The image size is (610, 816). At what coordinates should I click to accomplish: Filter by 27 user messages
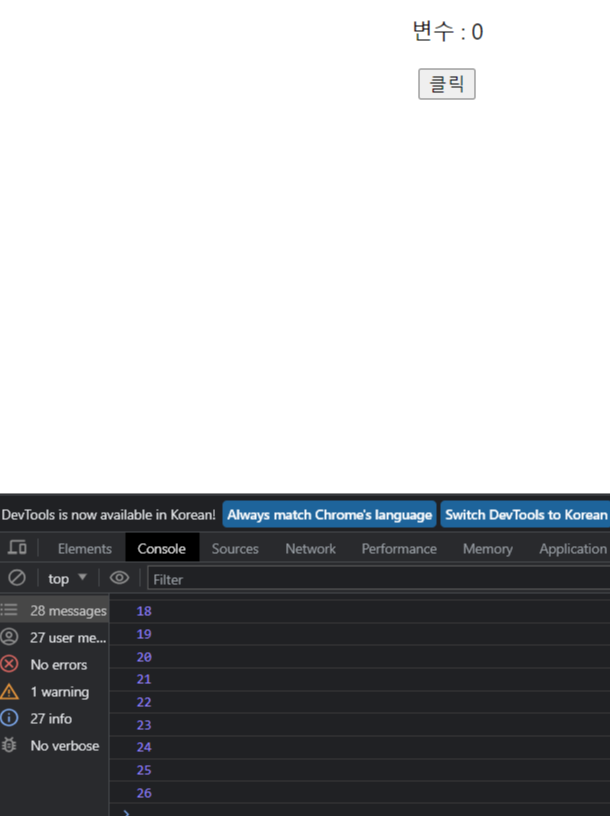pos(54,637)
